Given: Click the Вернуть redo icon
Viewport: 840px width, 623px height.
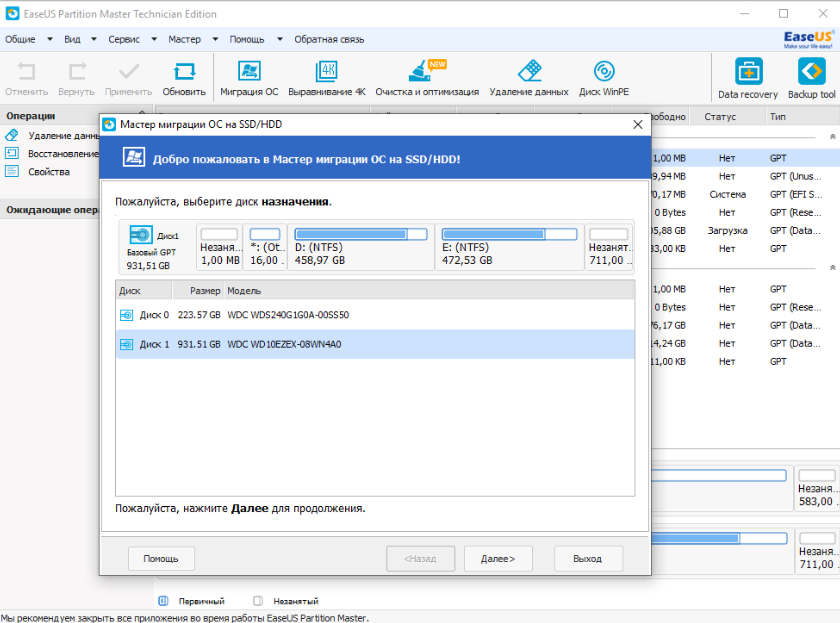Looking at the screenshot, I should (77, 71).
